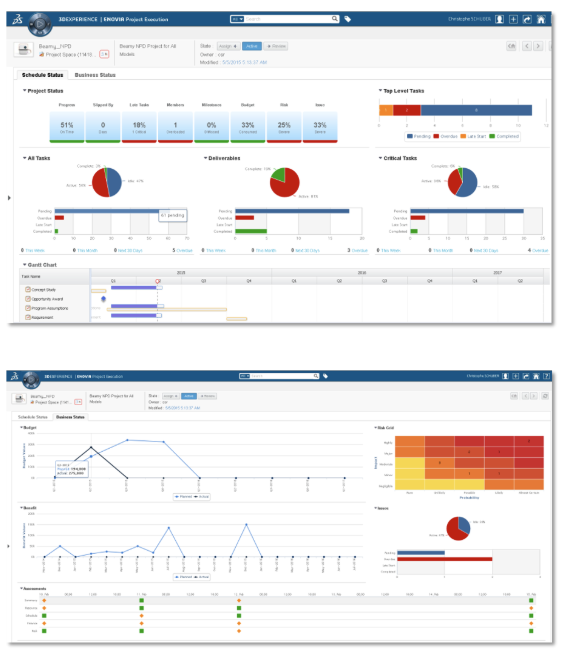Collapse the Critical Tasks section
The image size is (574, 660).
coord(380,158)
